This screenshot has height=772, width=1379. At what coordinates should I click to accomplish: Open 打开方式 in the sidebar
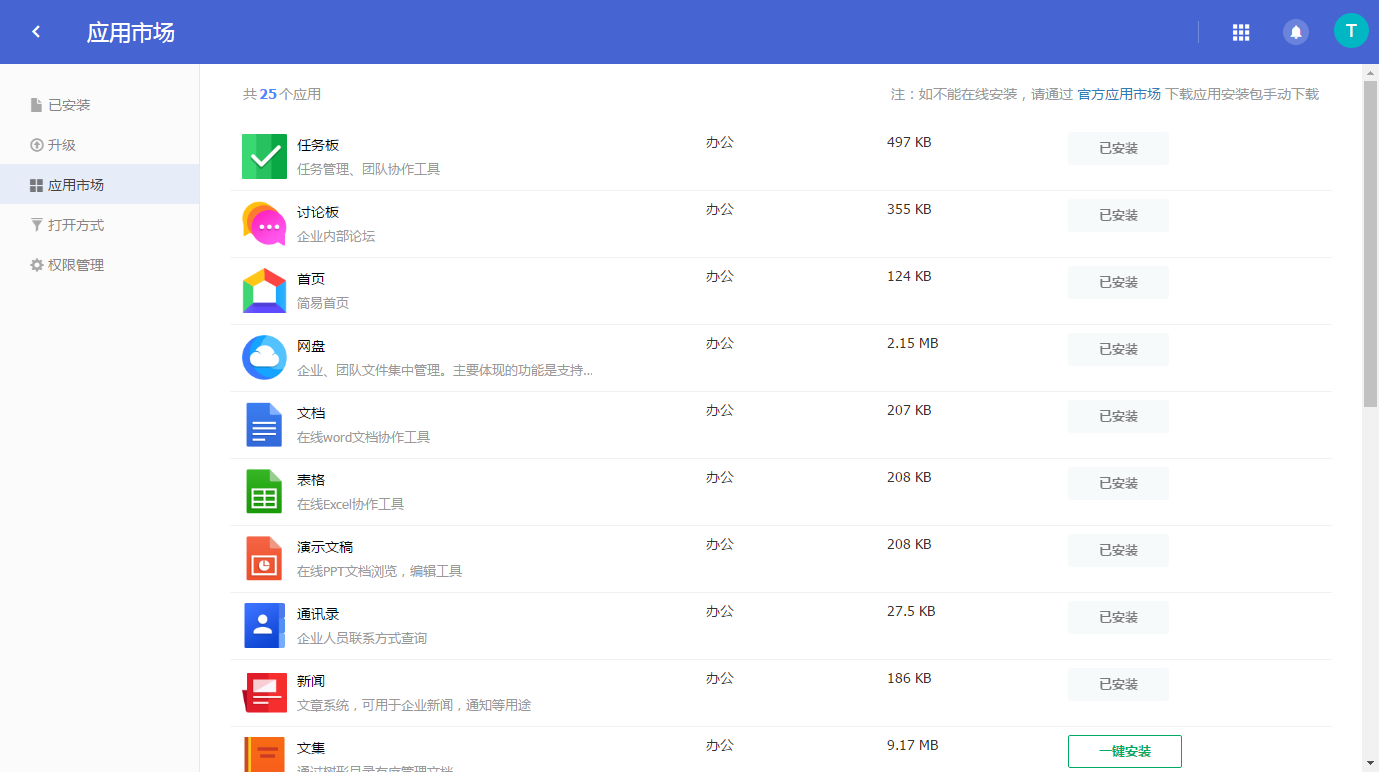pyautogui.click(x=99, y=225)
